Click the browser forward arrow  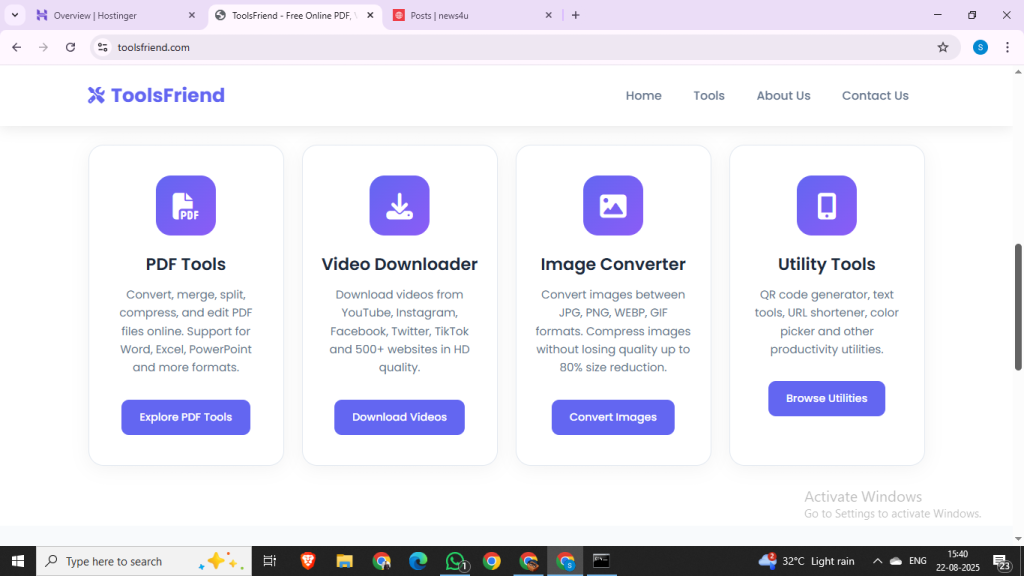coord(43,47)
